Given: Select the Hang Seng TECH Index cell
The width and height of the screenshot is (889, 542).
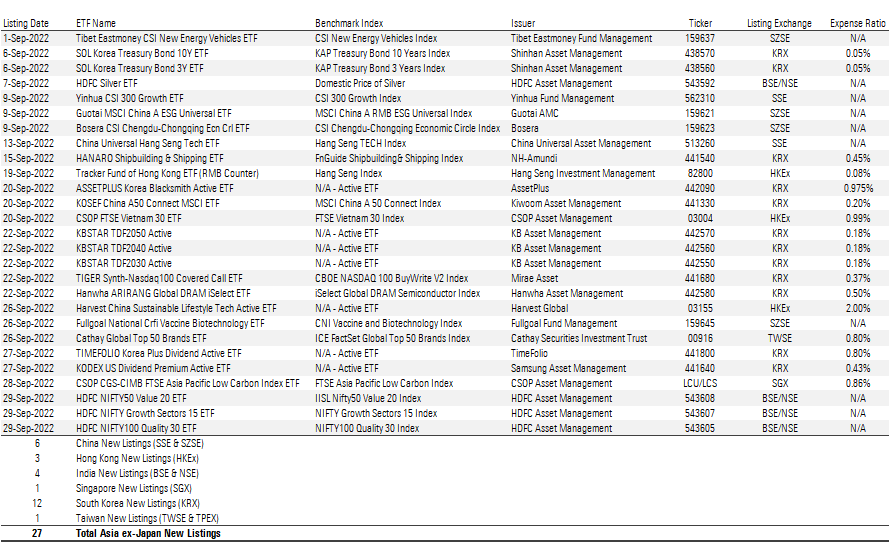Looking at the screenshot, I should [363, 144].
